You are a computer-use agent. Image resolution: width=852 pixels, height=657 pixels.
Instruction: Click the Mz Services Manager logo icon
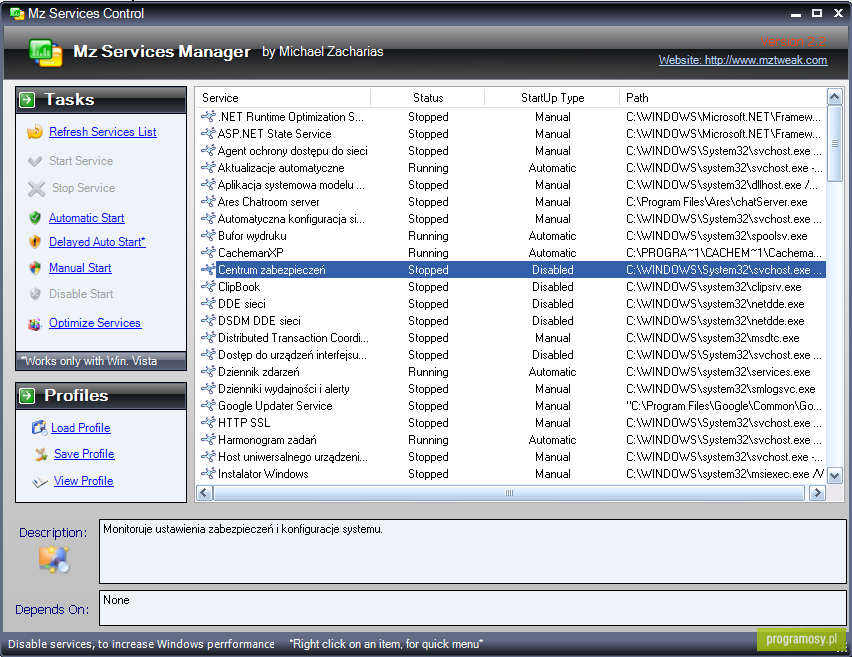point(46,53)
